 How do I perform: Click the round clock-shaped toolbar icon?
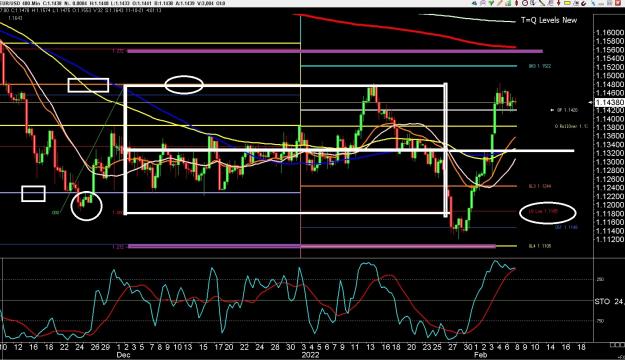[x=525, y=3]
